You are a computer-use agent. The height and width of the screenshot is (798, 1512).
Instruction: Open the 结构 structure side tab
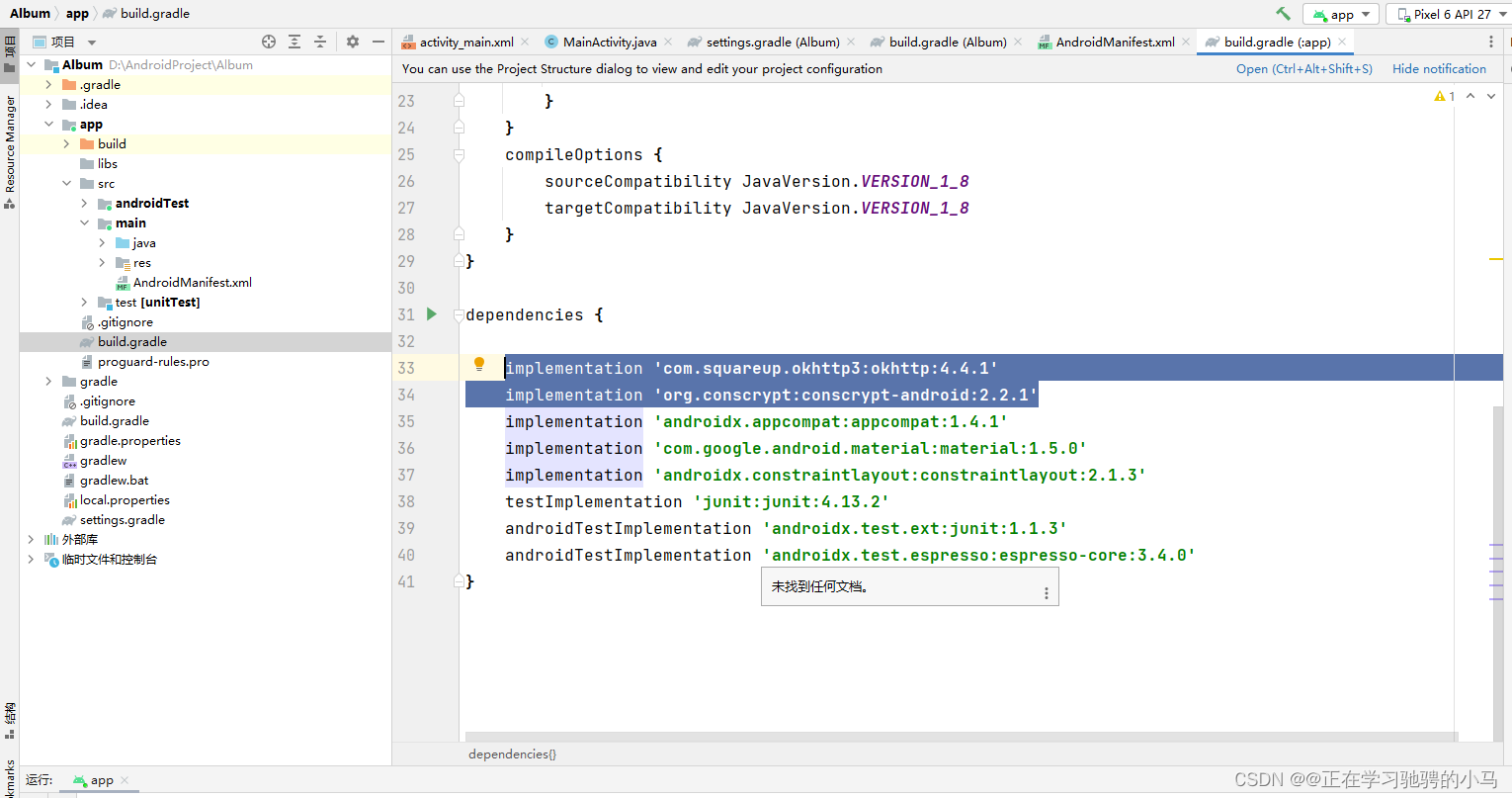click(10, 720)
